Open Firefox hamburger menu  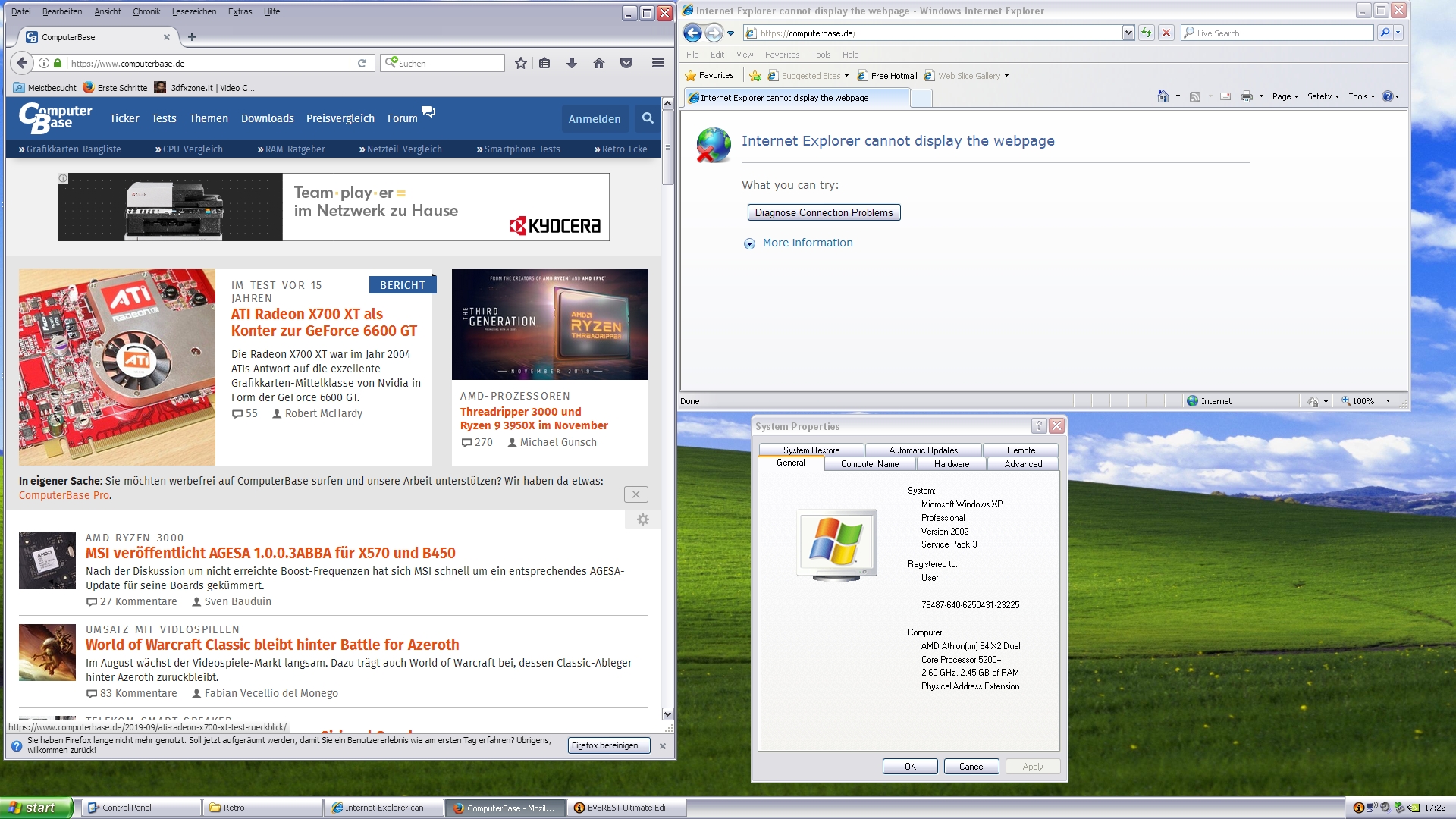(658, 64)
